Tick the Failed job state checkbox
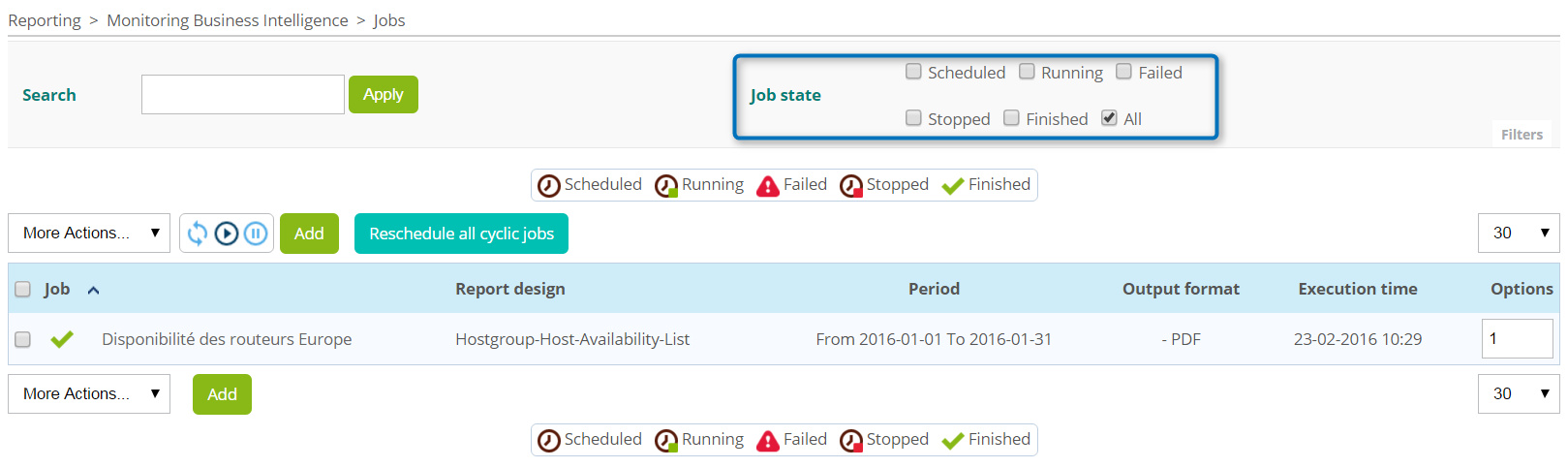Viewport: 1568px width, 468px height. point(1123,72)
